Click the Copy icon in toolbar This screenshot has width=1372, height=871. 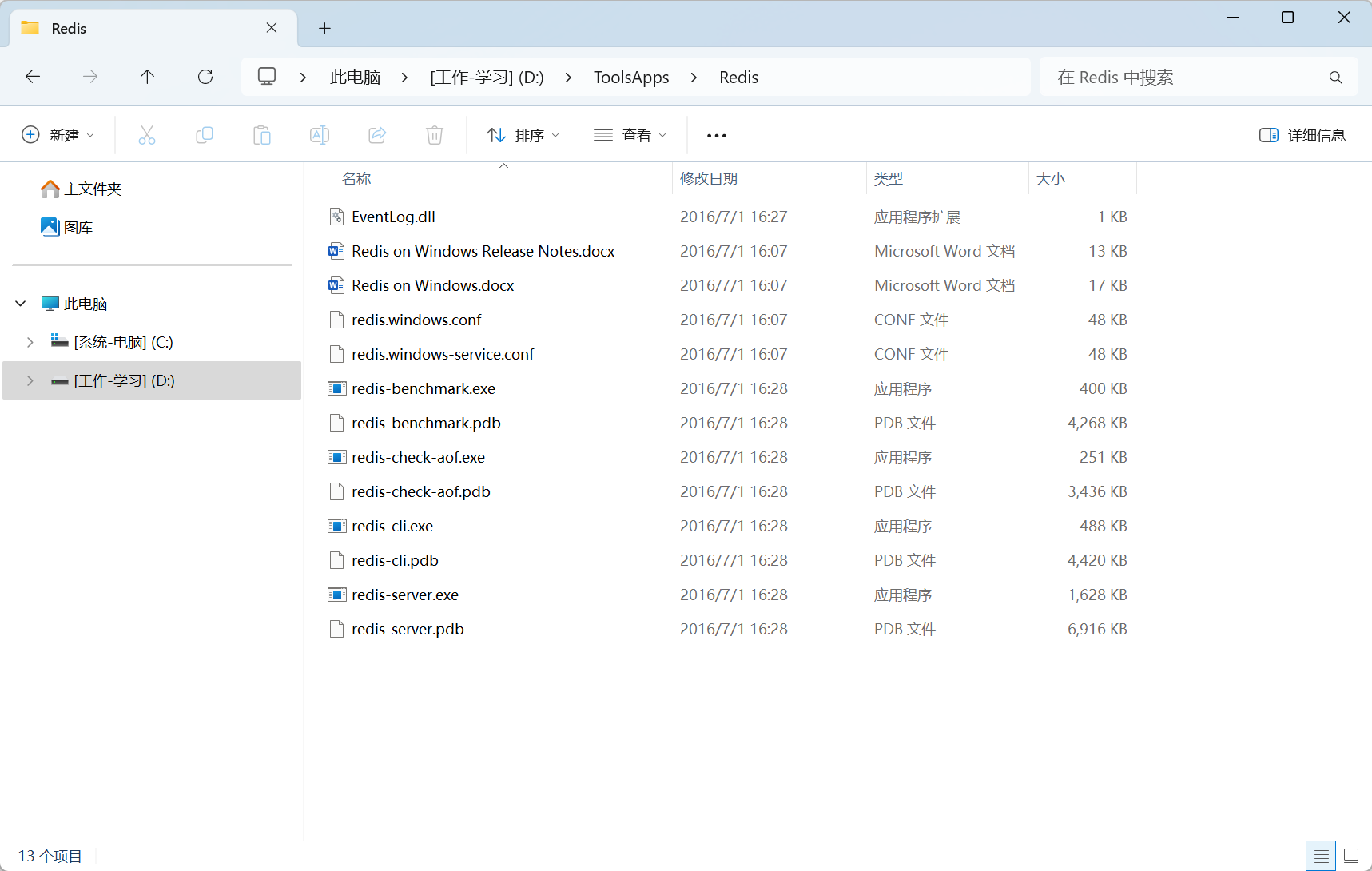click(205, 135)
